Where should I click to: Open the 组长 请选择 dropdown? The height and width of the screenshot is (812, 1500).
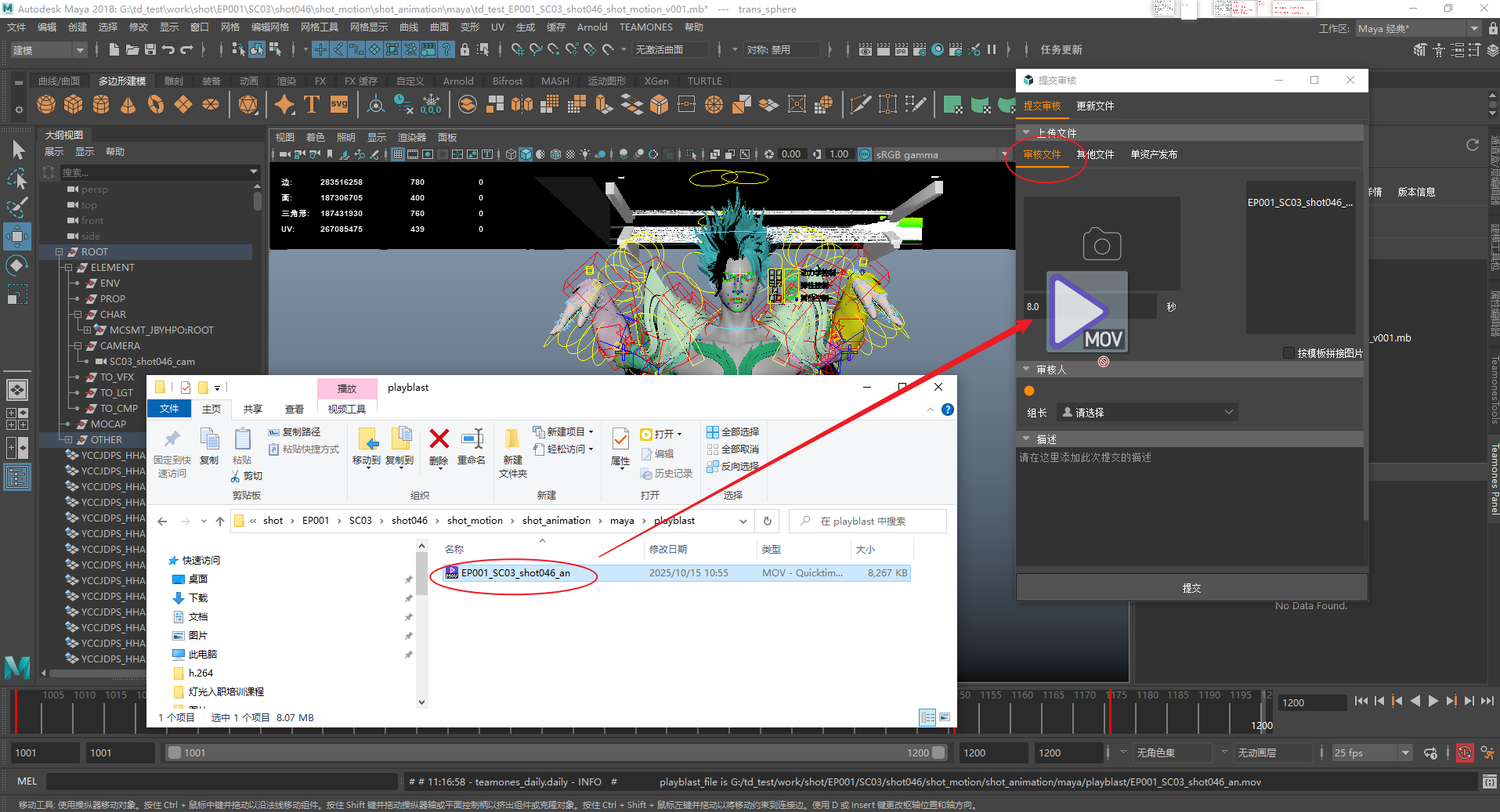1147,413
